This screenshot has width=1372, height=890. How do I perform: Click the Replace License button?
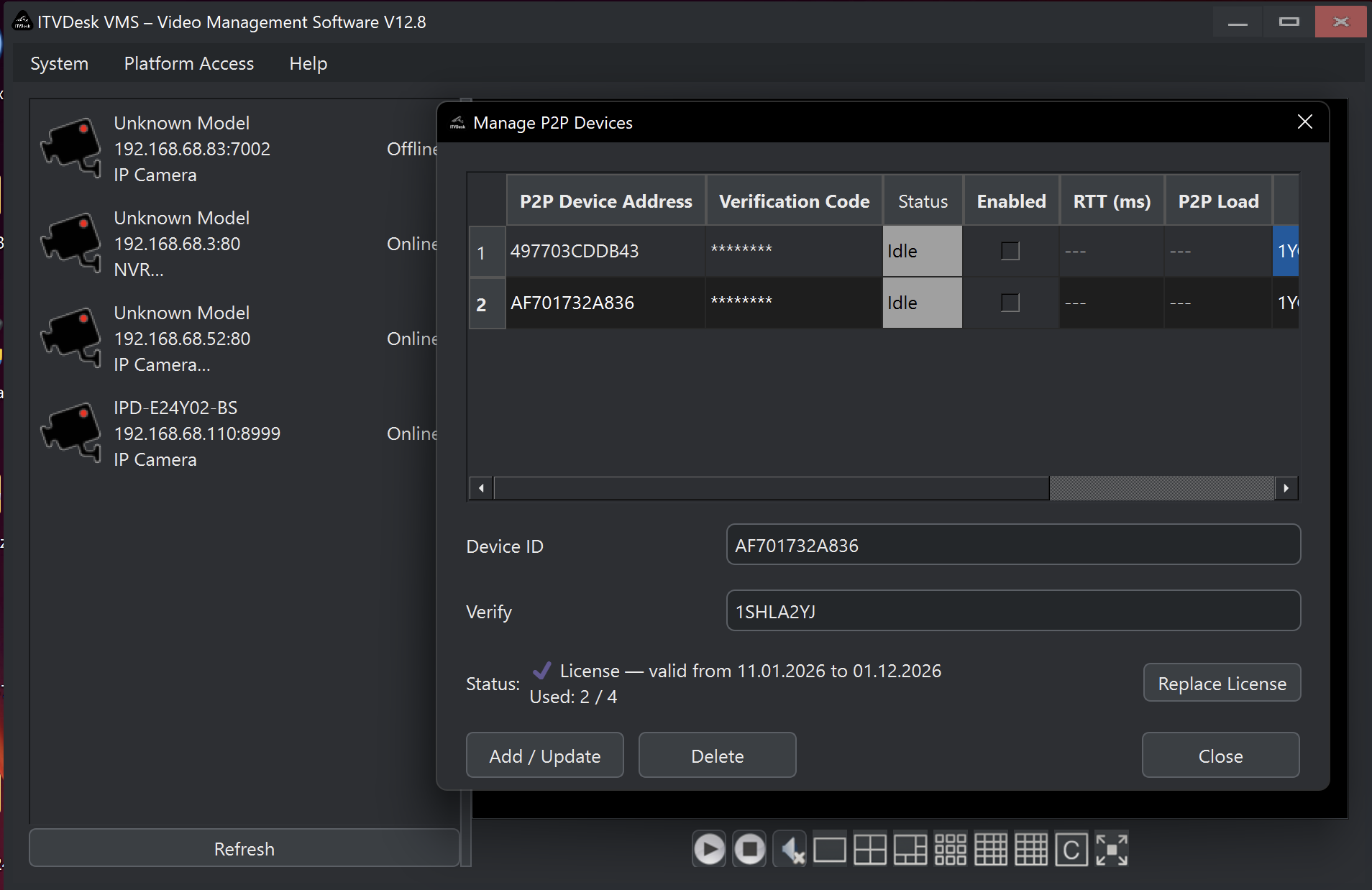point(1221,683)
